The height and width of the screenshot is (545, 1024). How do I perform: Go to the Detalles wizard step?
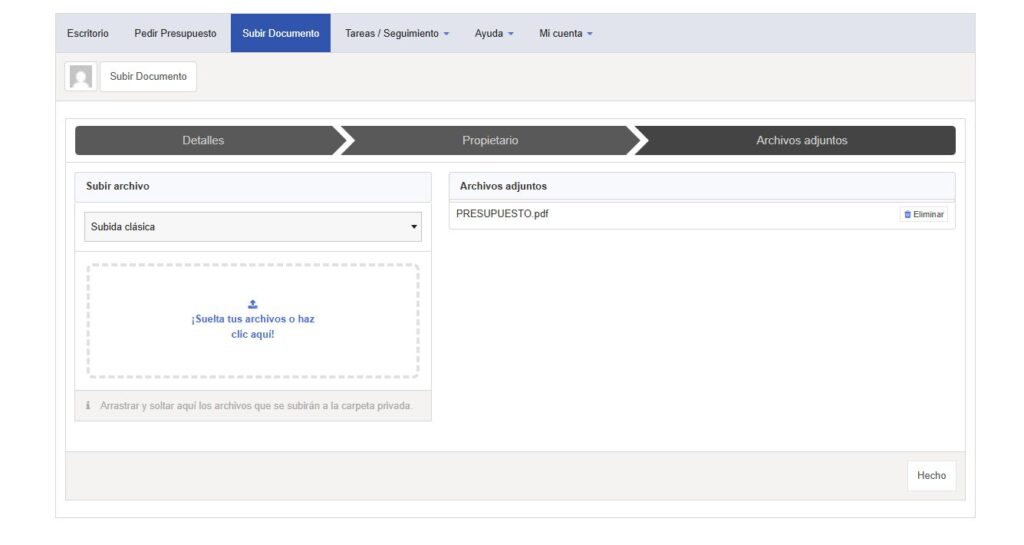point(204,140)
